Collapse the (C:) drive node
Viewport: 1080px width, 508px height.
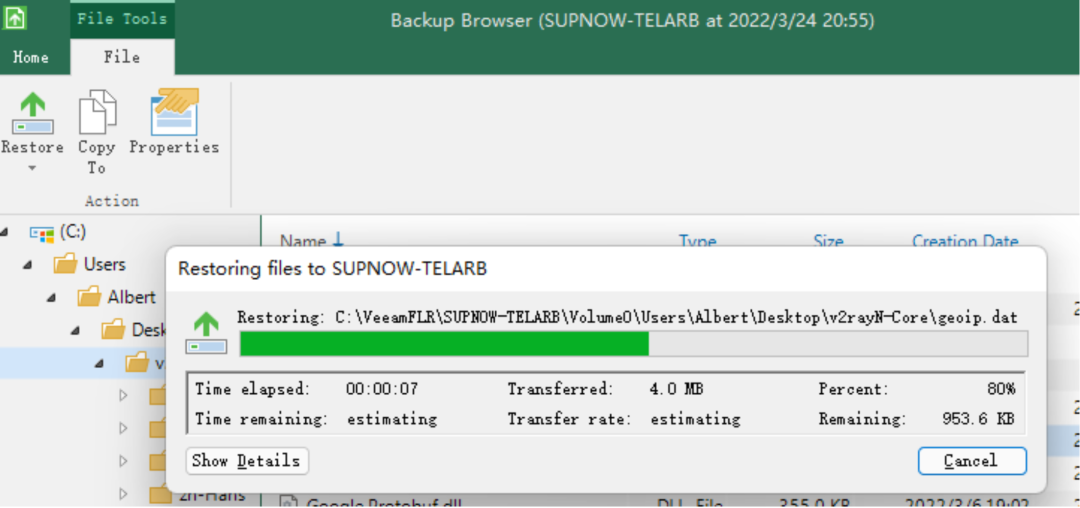[x=6, y=233]
